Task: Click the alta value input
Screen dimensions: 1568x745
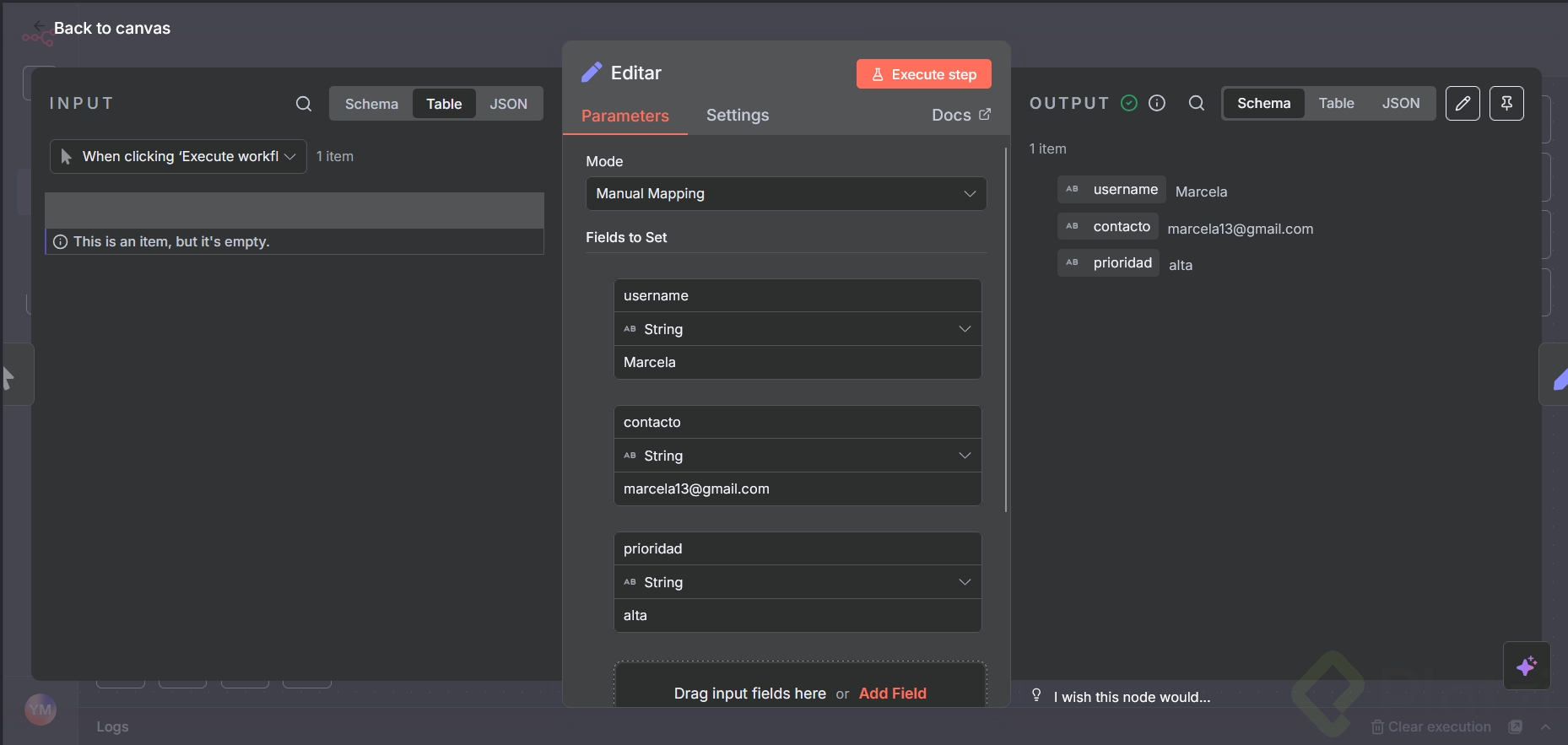Action: pyautogui.click(x=798, y=615)
